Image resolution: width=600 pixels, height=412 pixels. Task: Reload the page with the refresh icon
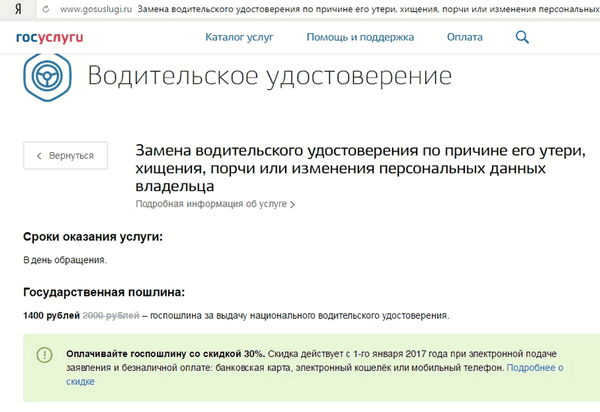click(x=46, y=9)
